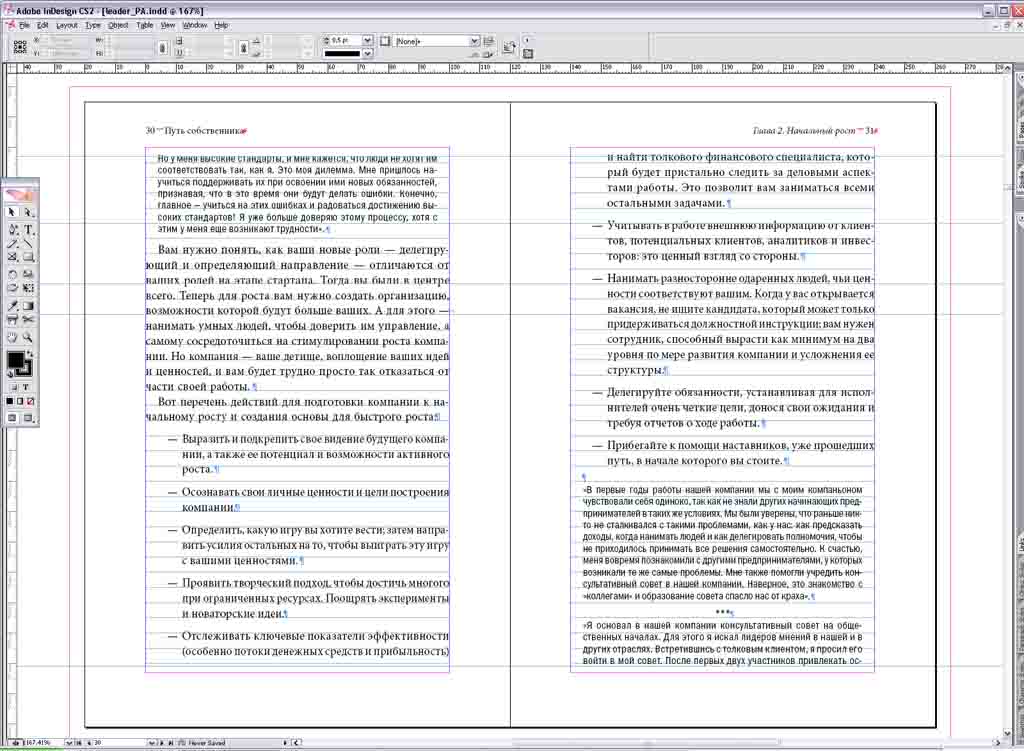Select the Pencil tool
The width and height of the screenshot is (1024, 751).
[12, 244]
